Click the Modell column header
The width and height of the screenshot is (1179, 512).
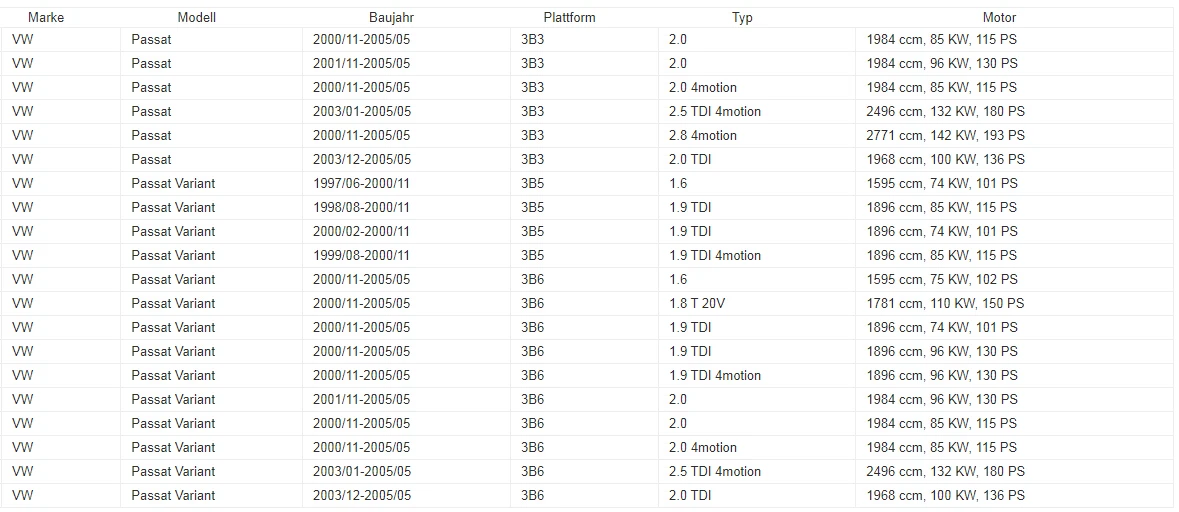point(197,17)
